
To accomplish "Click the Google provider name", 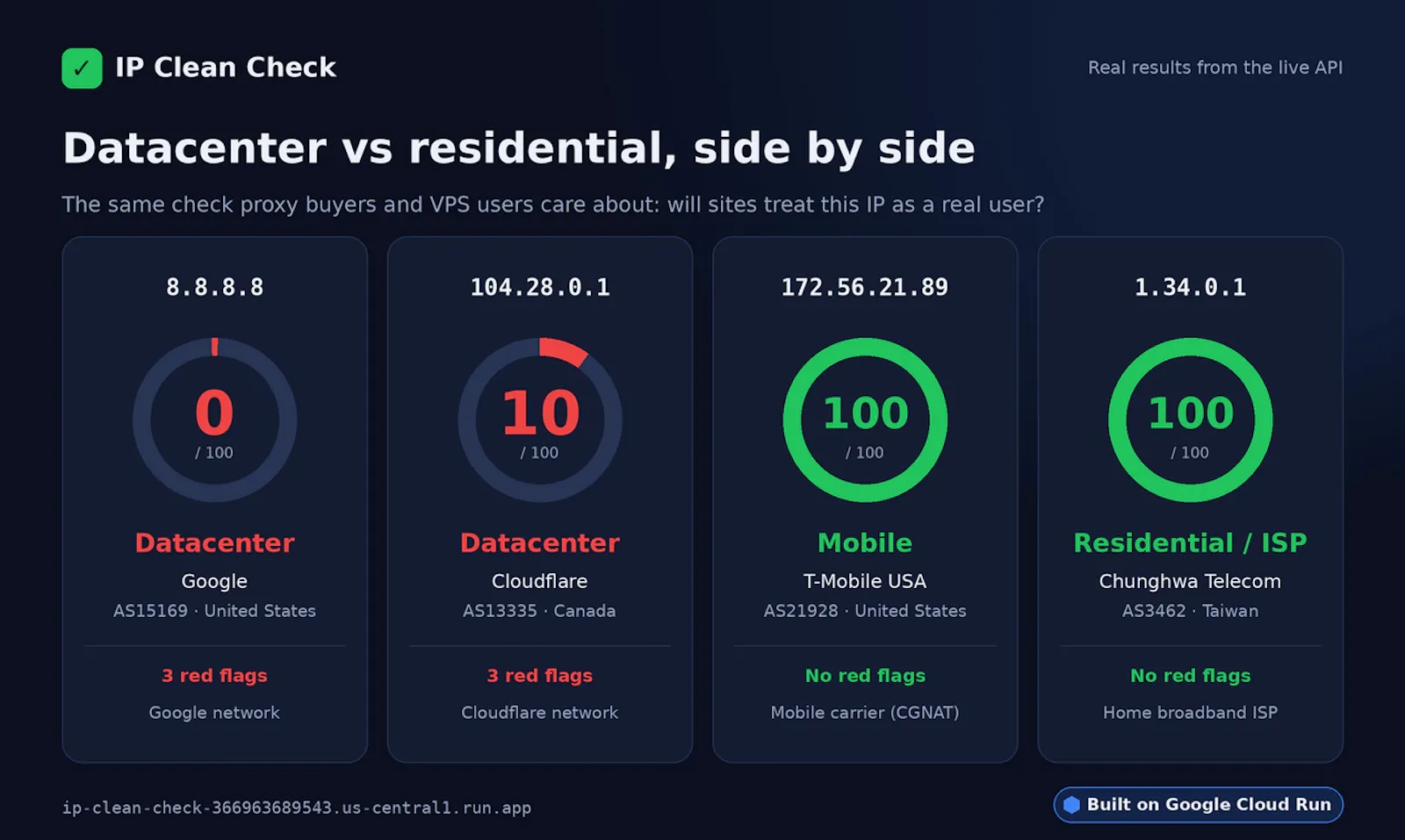I will 215,581.
